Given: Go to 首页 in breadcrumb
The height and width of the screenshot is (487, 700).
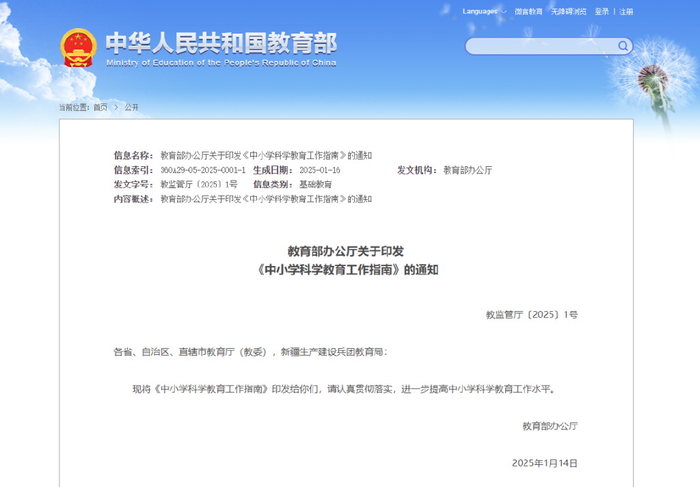Looking at the screenshot, I should coord(100,107).
